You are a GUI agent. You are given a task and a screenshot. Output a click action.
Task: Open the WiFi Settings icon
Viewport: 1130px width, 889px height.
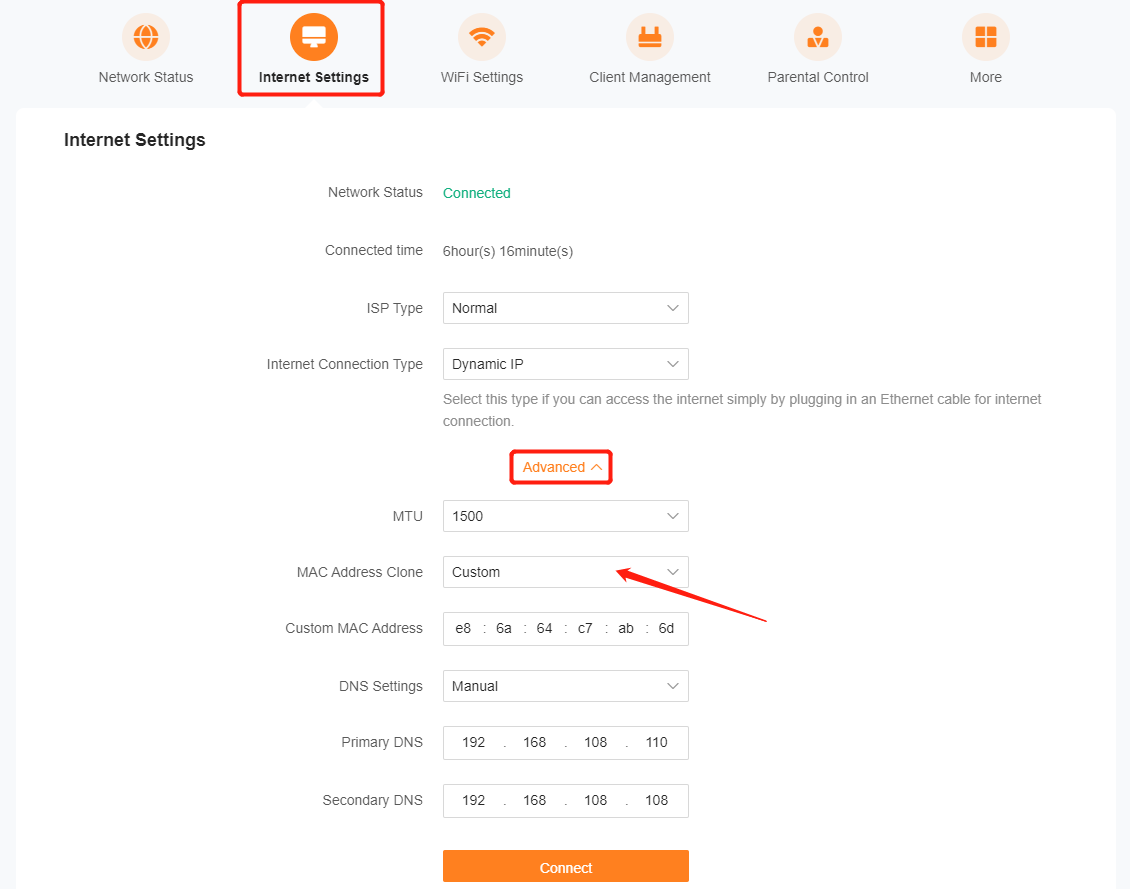482,38
